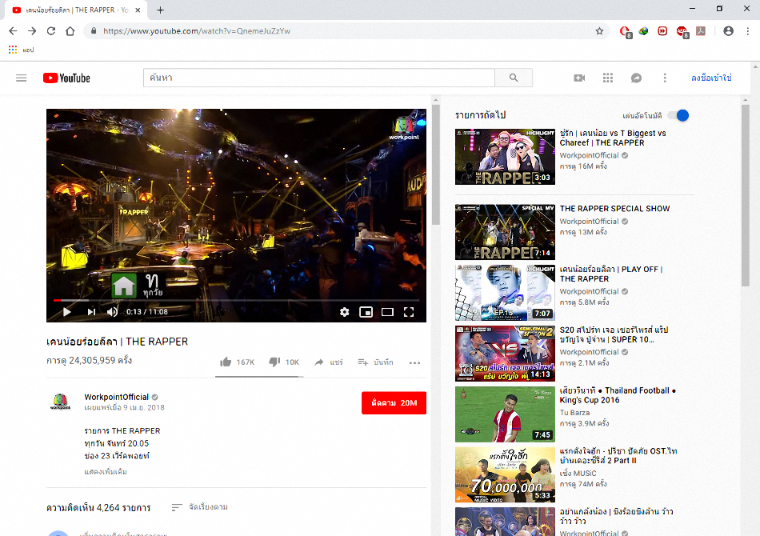Close the THE RAPPER YouTube tab
Viewport: 760px width, 536px height.
coord(138,10)
